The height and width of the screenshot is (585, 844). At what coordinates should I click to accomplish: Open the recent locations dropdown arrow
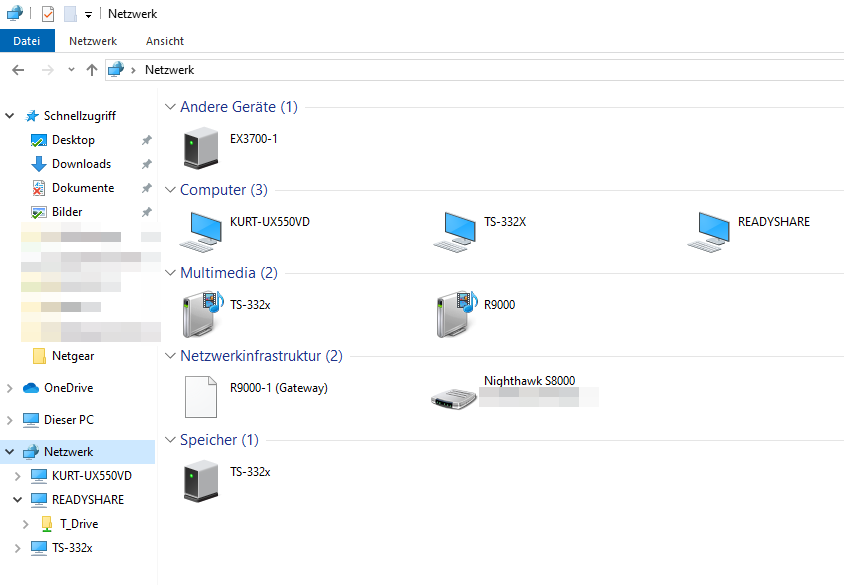tap(71, 70)
